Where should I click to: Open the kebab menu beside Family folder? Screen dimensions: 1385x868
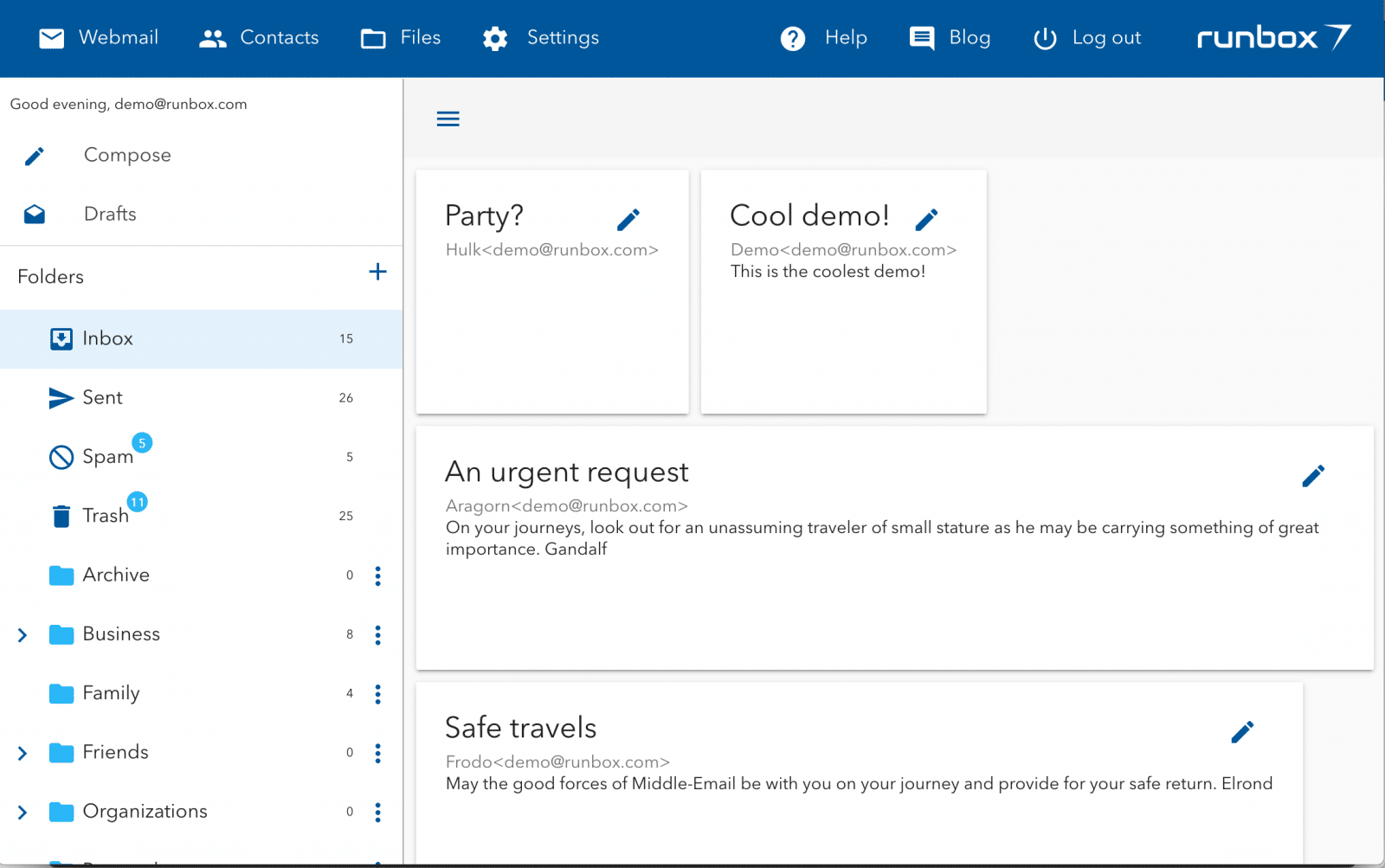pyautogui.click(x=378, y=693)
